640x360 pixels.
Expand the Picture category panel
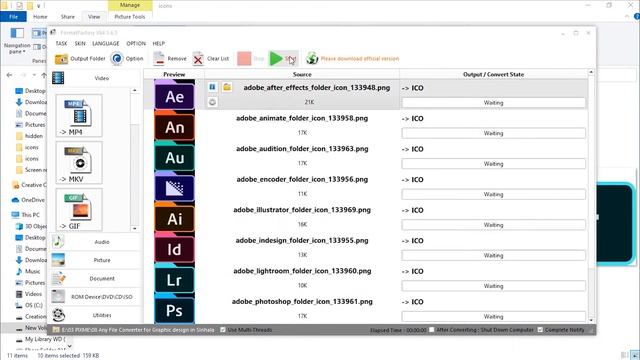(95, 260)
